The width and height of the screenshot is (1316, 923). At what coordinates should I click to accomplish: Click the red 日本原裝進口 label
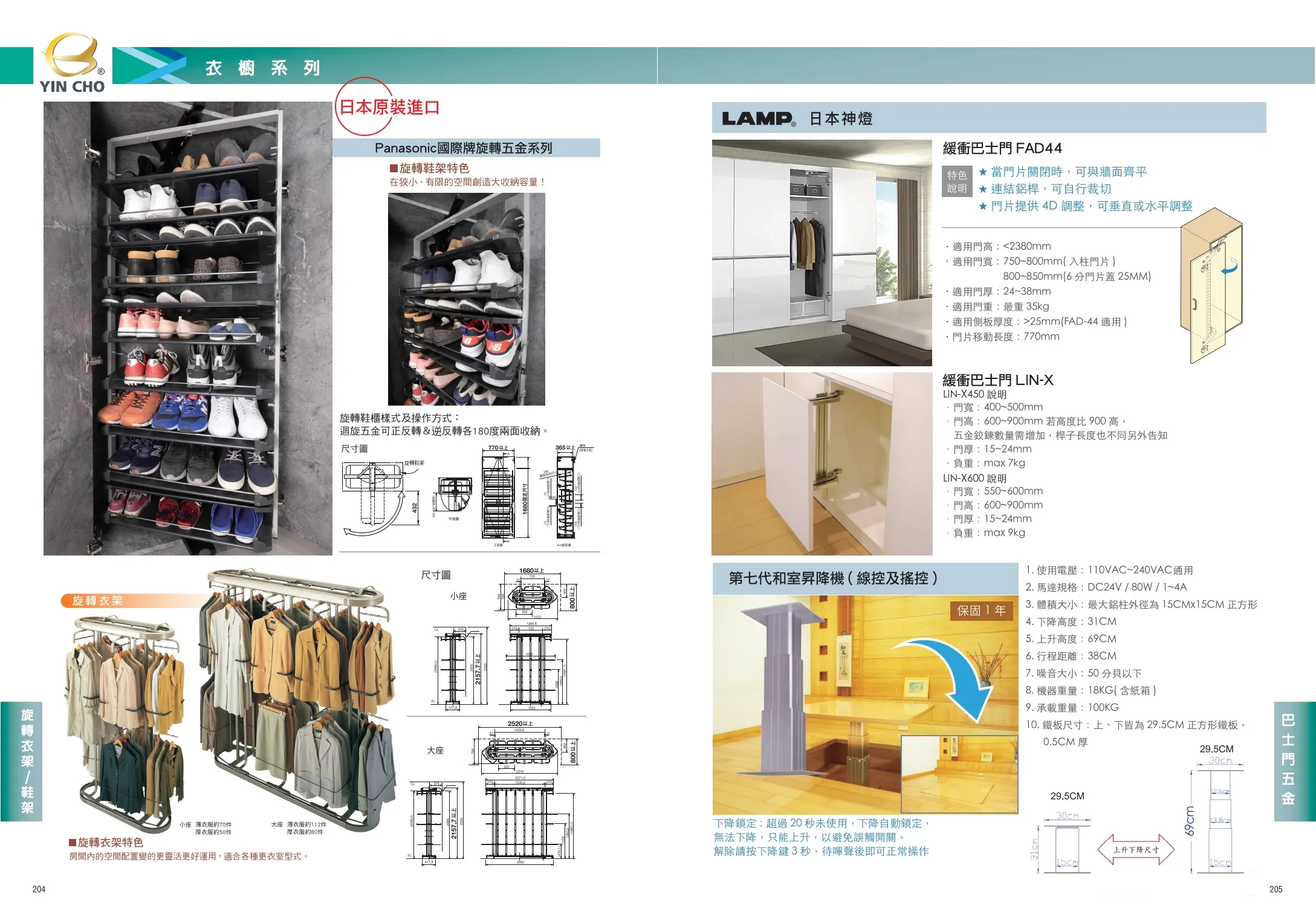click(x=389, y=108)
